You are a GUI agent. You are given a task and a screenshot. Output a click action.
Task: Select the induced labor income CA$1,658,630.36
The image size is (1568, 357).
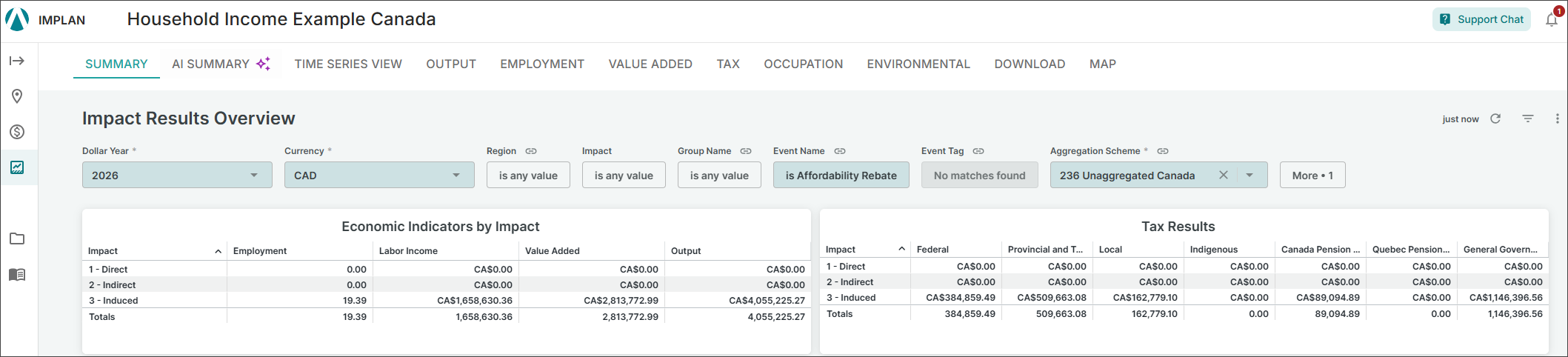coord(475,301)
